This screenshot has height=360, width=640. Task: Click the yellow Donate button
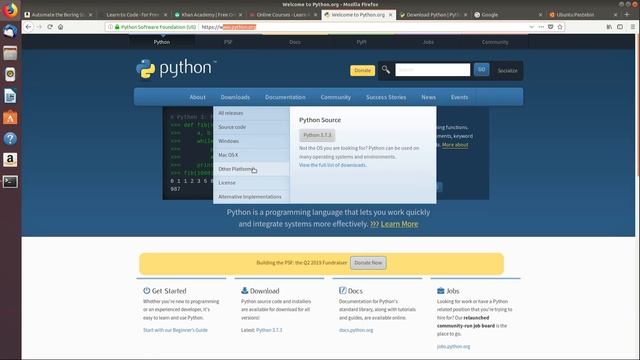click(x=362, y=70)
